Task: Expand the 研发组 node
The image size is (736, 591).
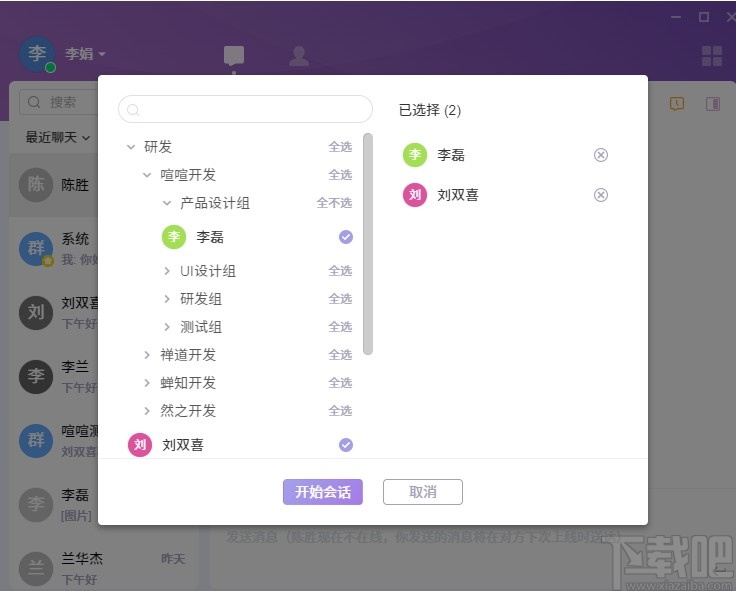Action: [x=167, y=299]
